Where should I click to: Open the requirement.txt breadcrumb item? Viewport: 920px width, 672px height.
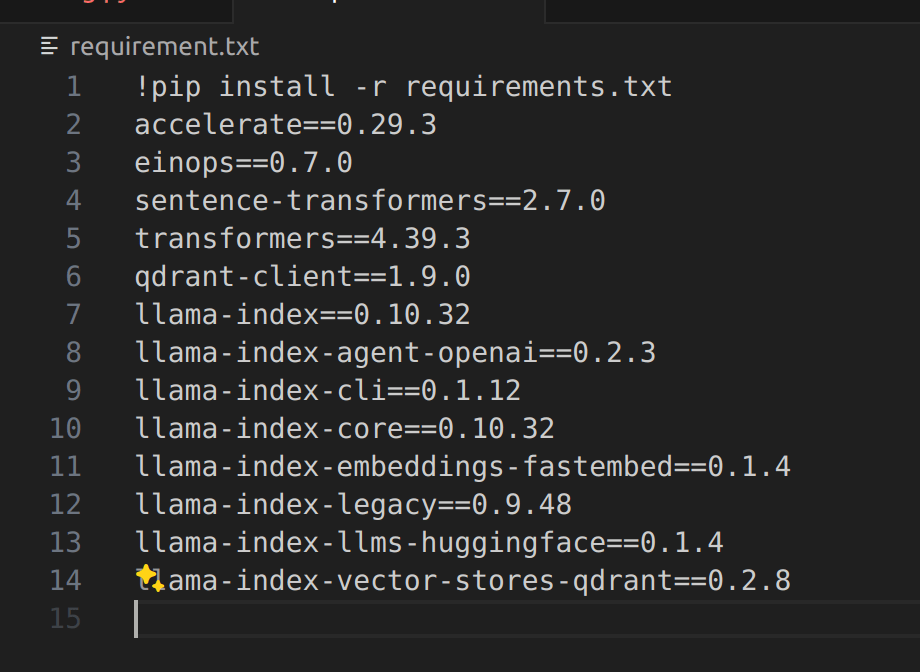click(x=164, y=46)
